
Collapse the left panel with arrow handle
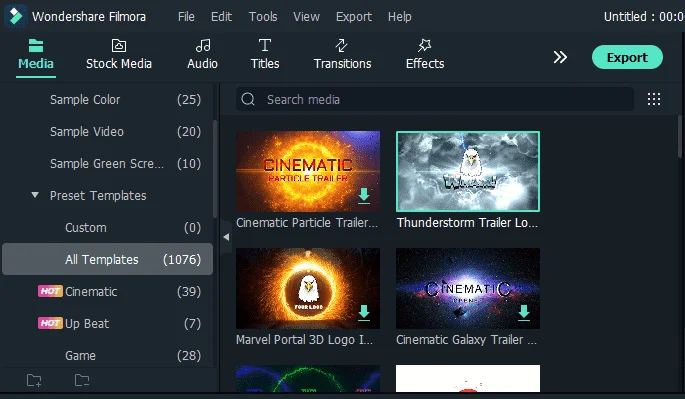click(x=226, y=237)
